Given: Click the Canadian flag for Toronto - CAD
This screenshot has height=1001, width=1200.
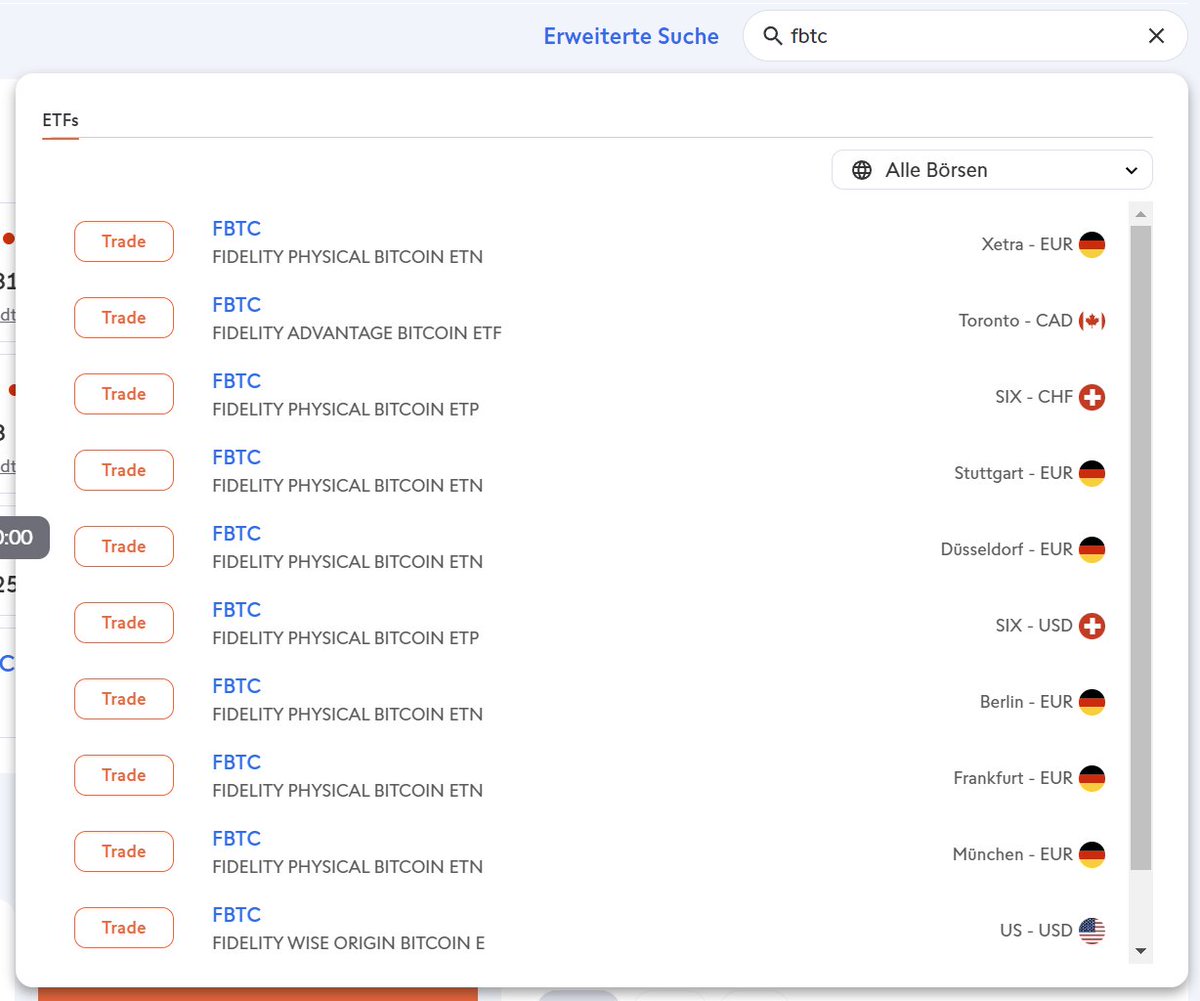Looking at the screenshot, I should pyautogui.click(x=1092, y=321).
